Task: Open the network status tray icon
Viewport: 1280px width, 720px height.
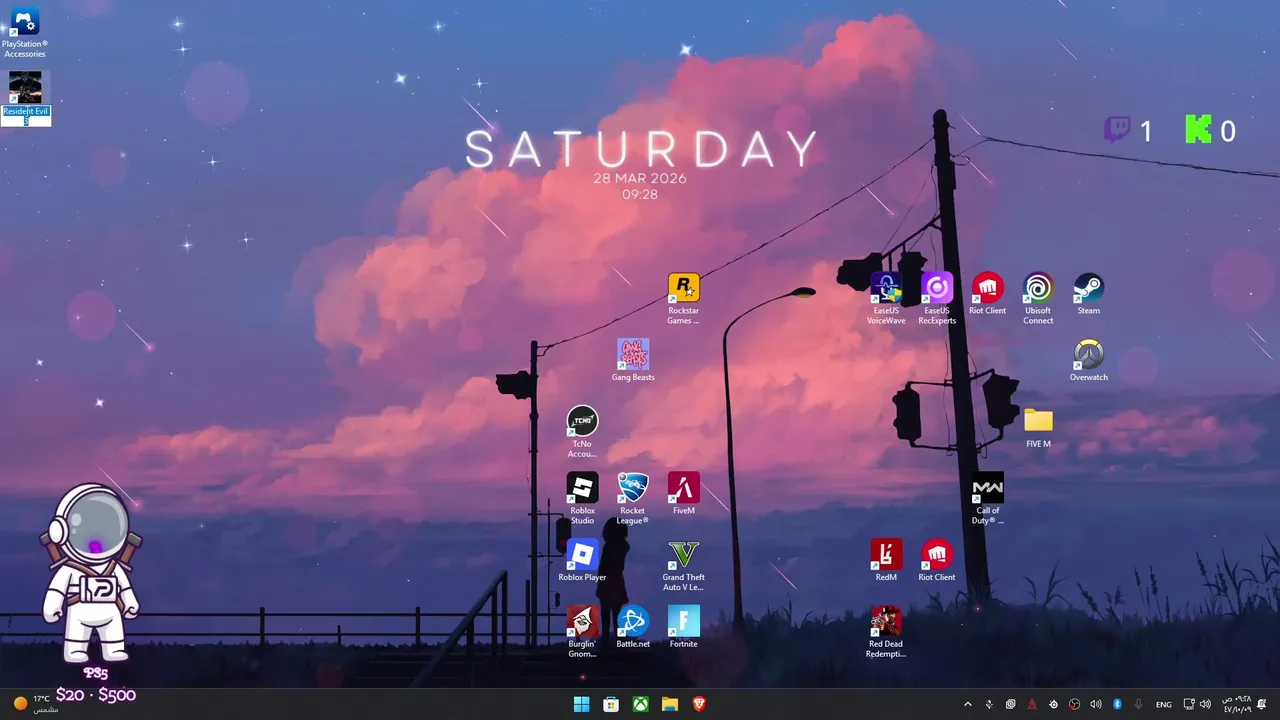Action: pos(1189,704)
